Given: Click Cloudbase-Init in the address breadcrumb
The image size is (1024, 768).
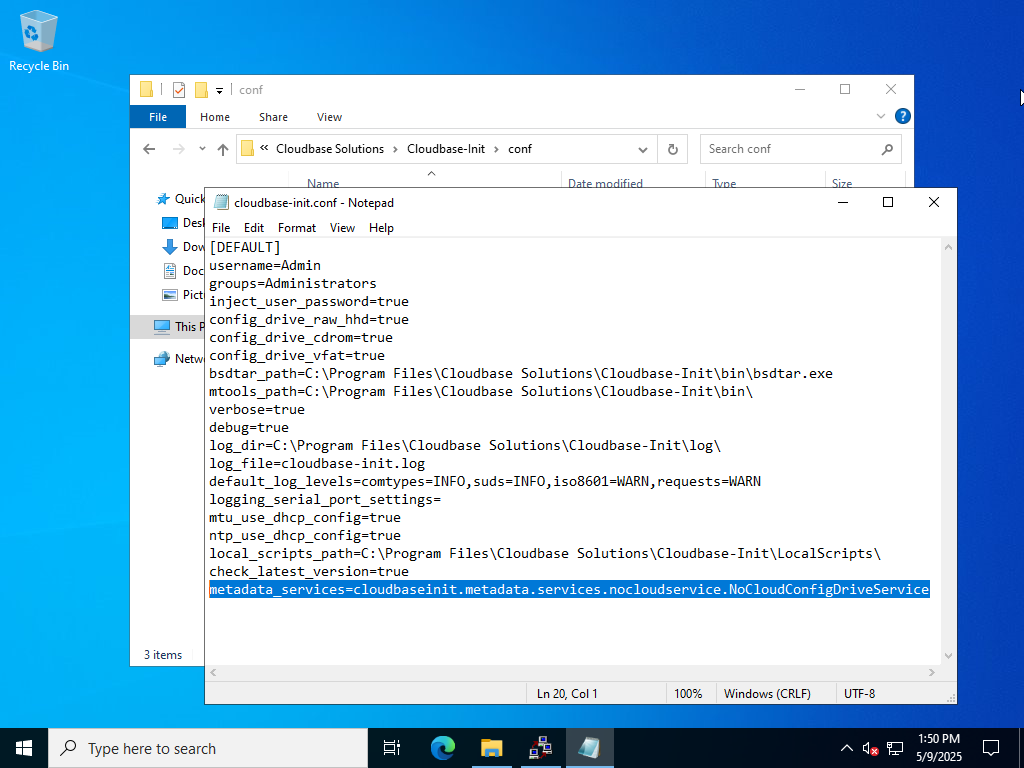Looking at the screenshot, I should [x=446, y=149].
